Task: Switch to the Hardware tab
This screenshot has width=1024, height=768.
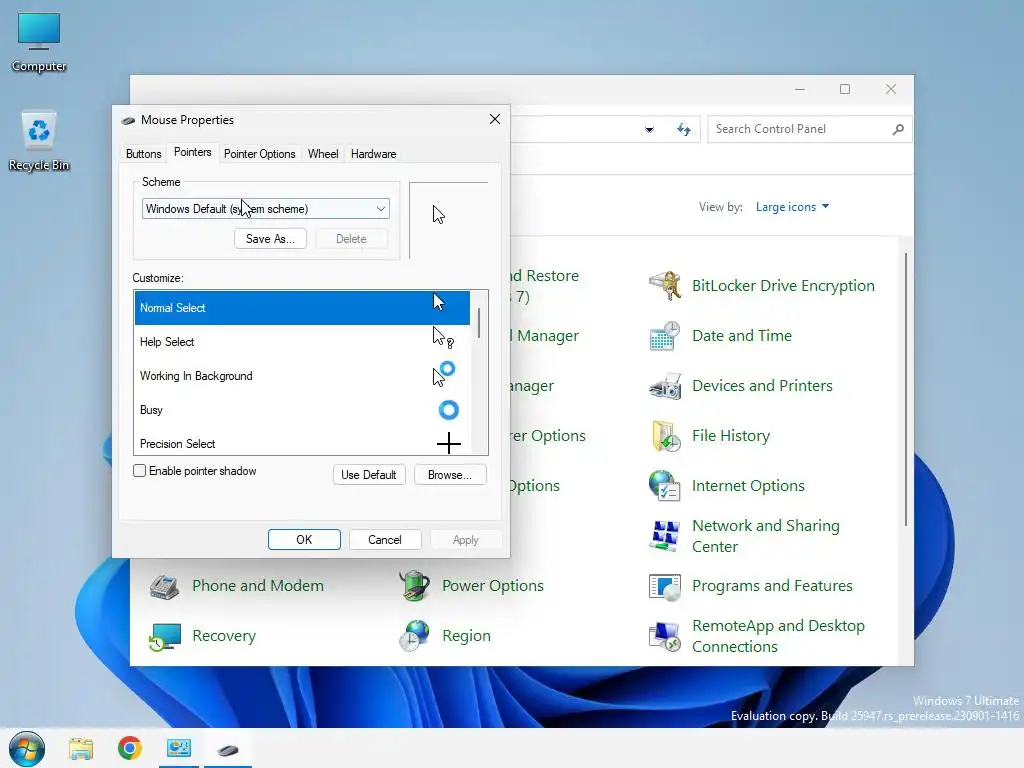Action: (x=374, y=154)
